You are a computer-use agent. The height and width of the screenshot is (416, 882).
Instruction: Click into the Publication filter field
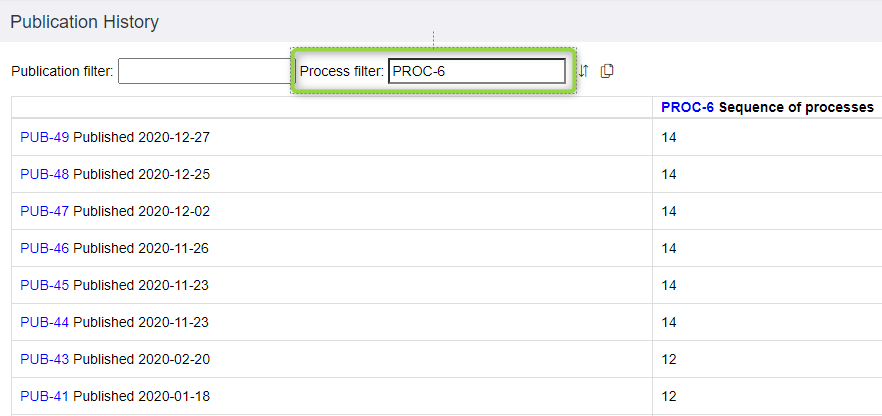click(x=204, y=71)
